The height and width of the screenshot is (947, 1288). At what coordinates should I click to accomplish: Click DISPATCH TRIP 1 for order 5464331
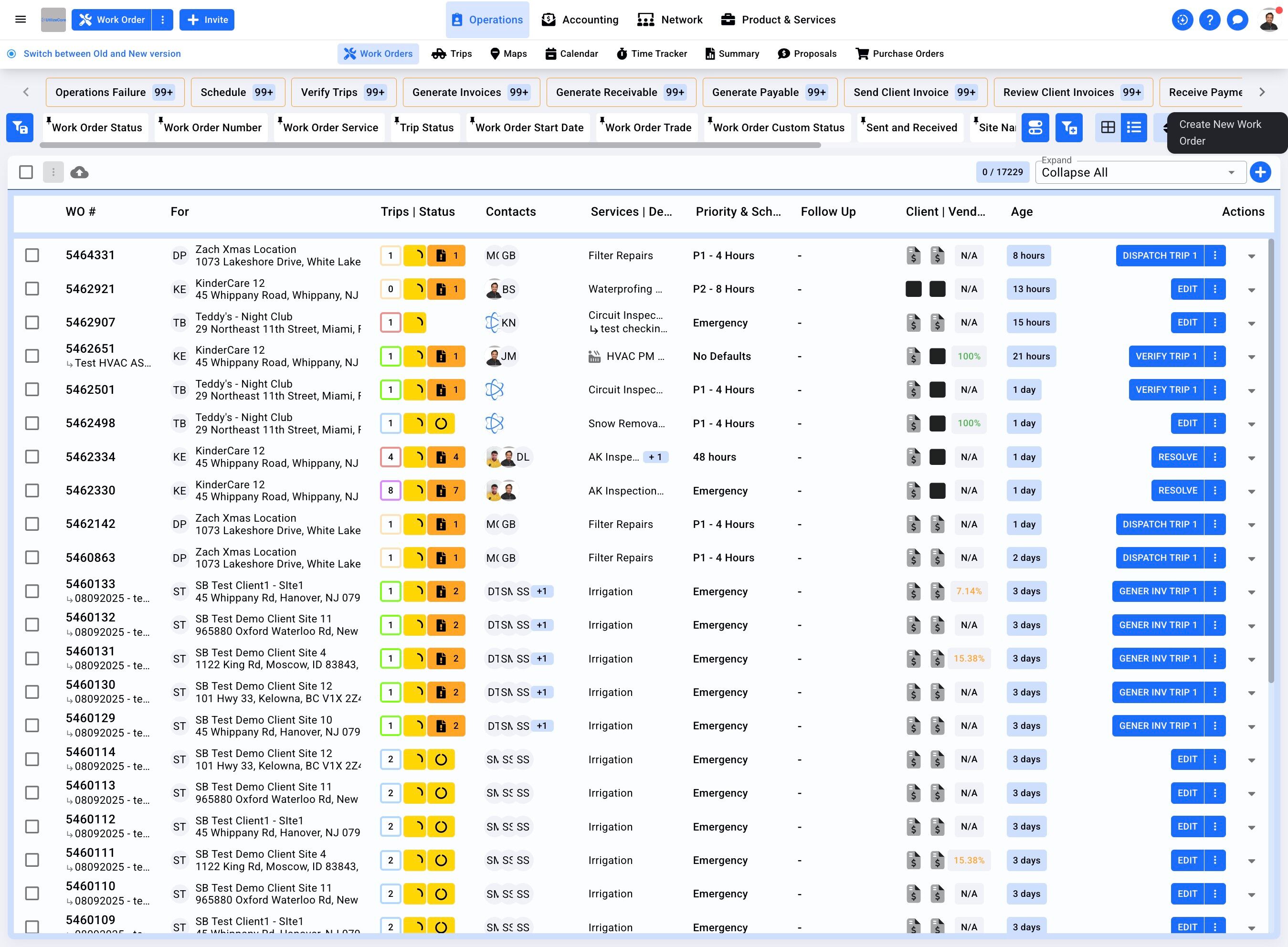pos(1159,256)
